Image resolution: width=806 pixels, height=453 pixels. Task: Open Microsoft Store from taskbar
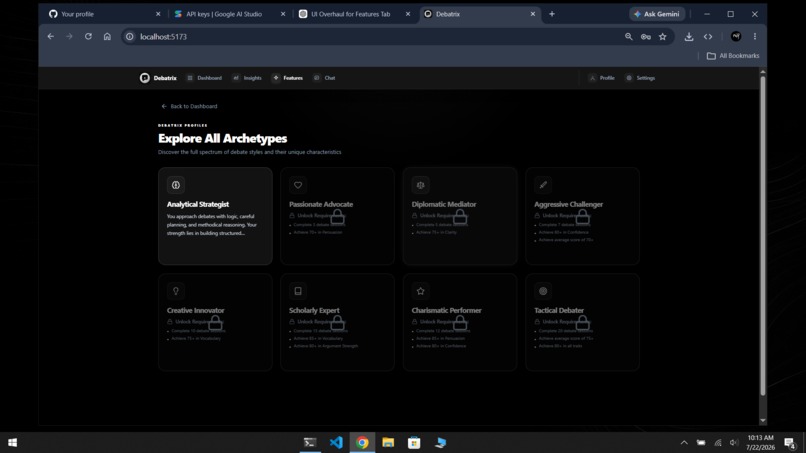coord(414,443)
